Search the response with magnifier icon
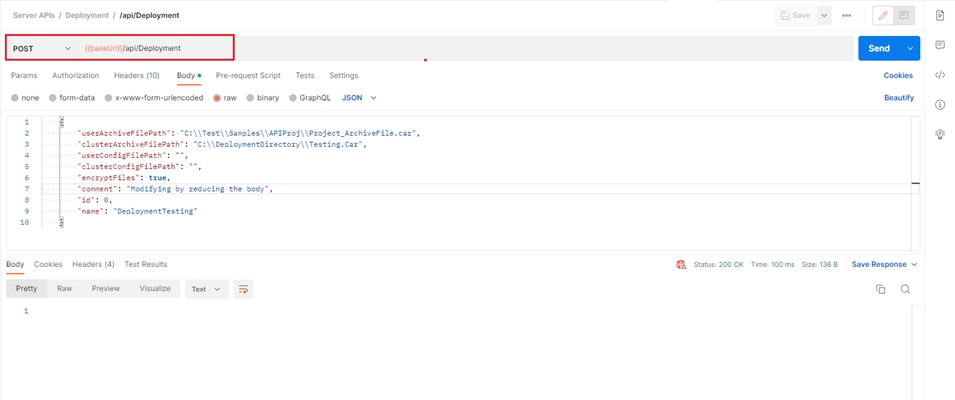Screen dimensions: 955x400 coord(905,289)
